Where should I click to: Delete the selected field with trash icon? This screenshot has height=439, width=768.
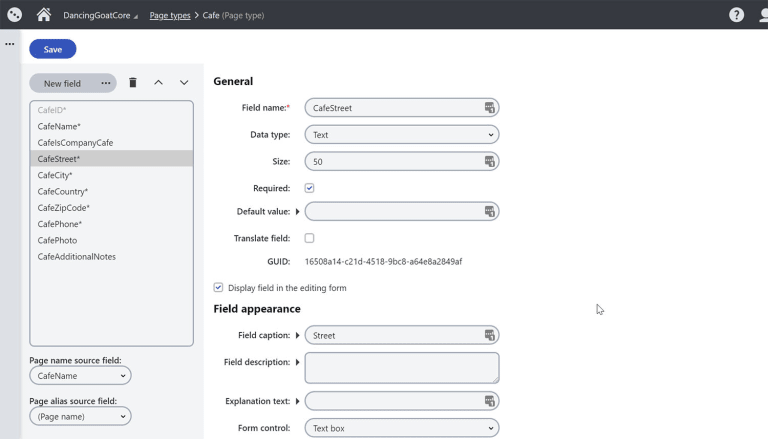[x=133, y=83]
